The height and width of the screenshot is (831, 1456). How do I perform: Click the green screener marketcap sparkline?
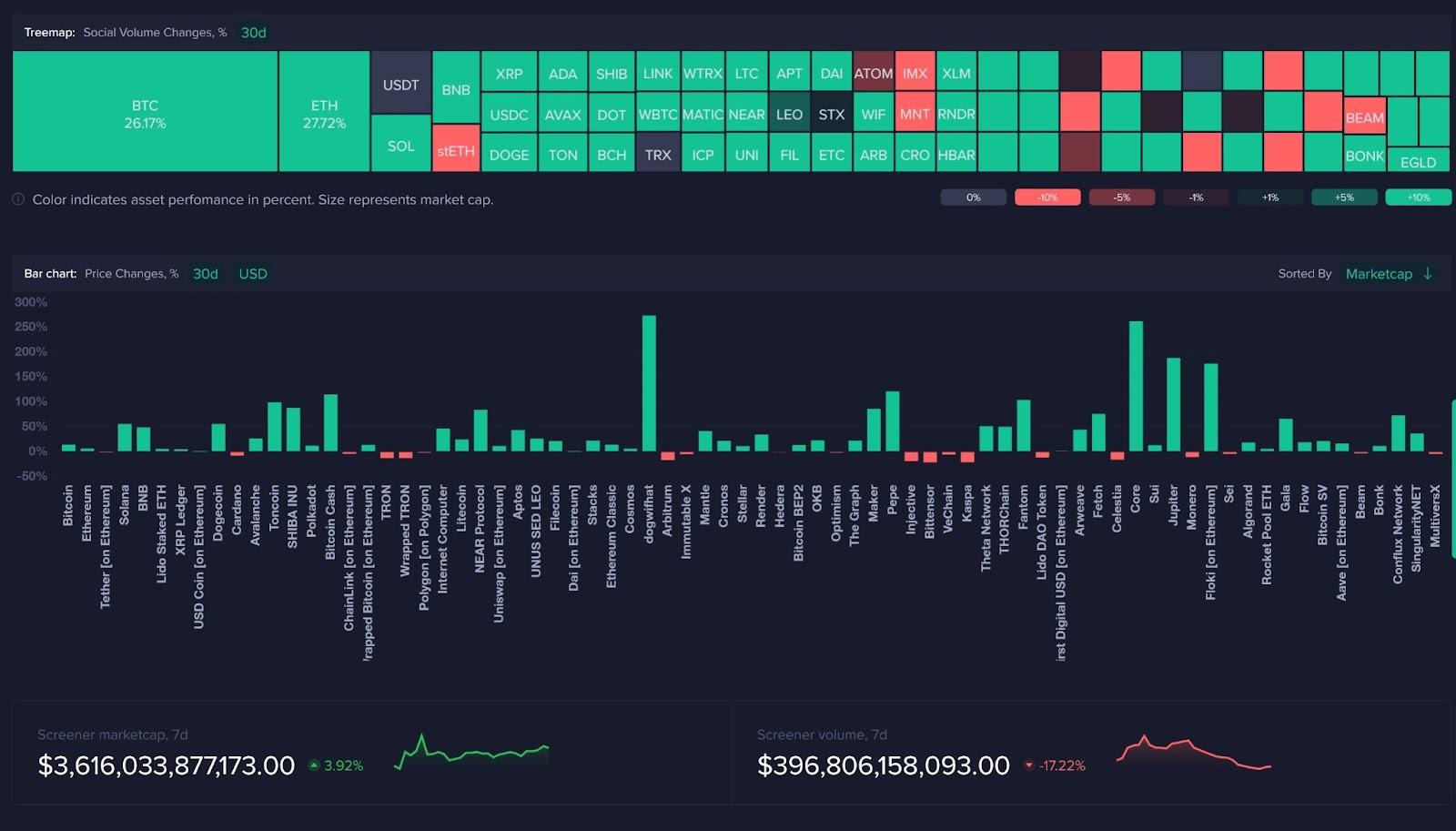[x=471, y=752]
